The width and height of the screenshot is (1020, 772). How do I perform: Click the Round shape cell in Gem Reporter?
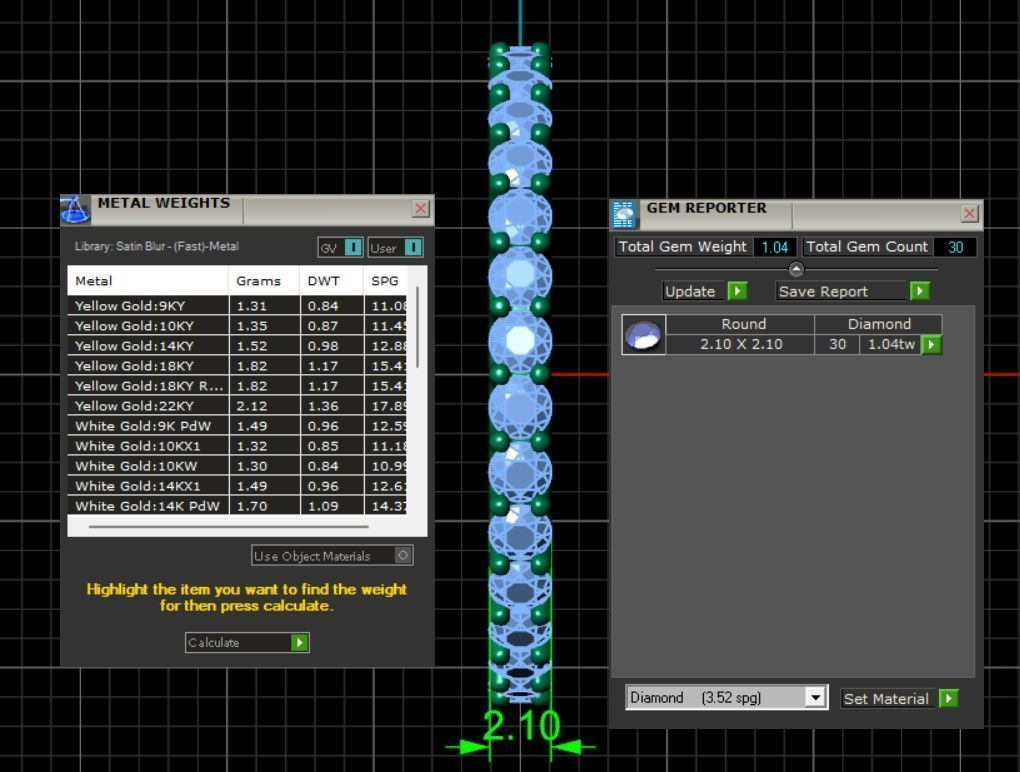[x=741, y=324]
